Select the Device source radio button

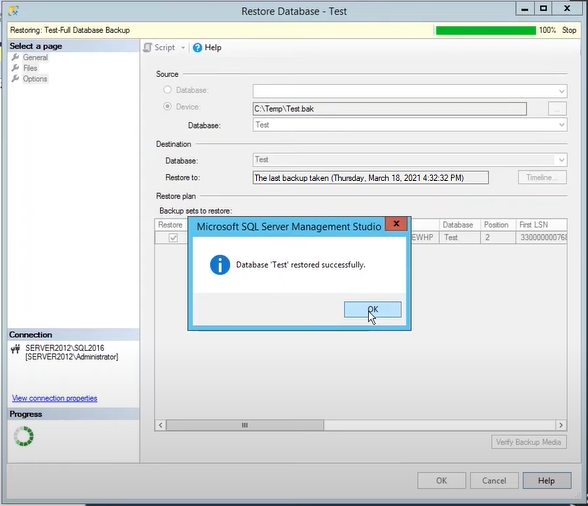(167, 107)
